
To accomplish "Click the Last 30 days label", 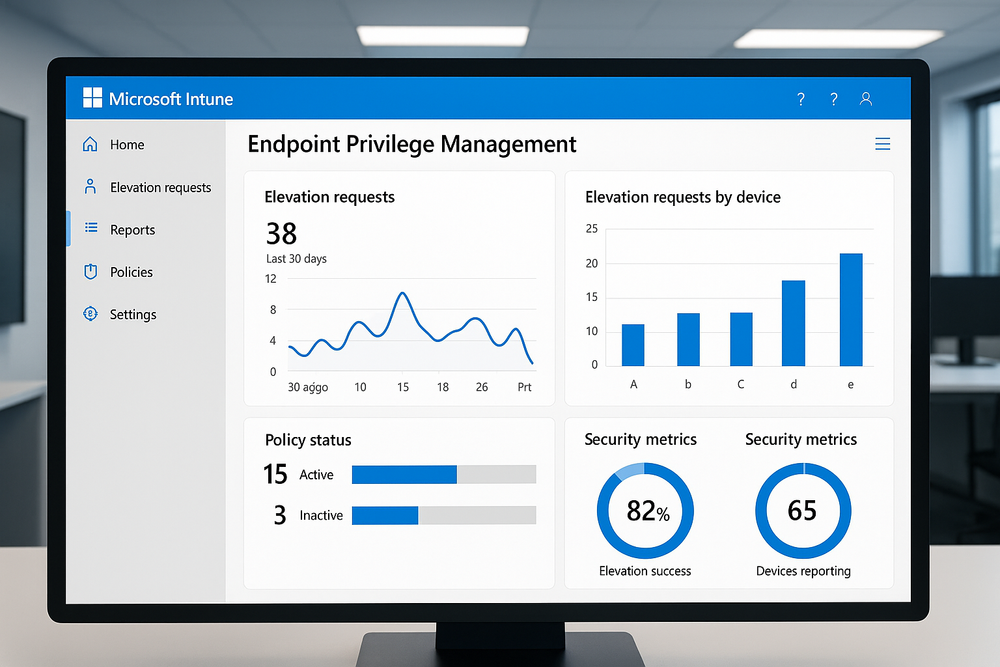I will [296, 258].
